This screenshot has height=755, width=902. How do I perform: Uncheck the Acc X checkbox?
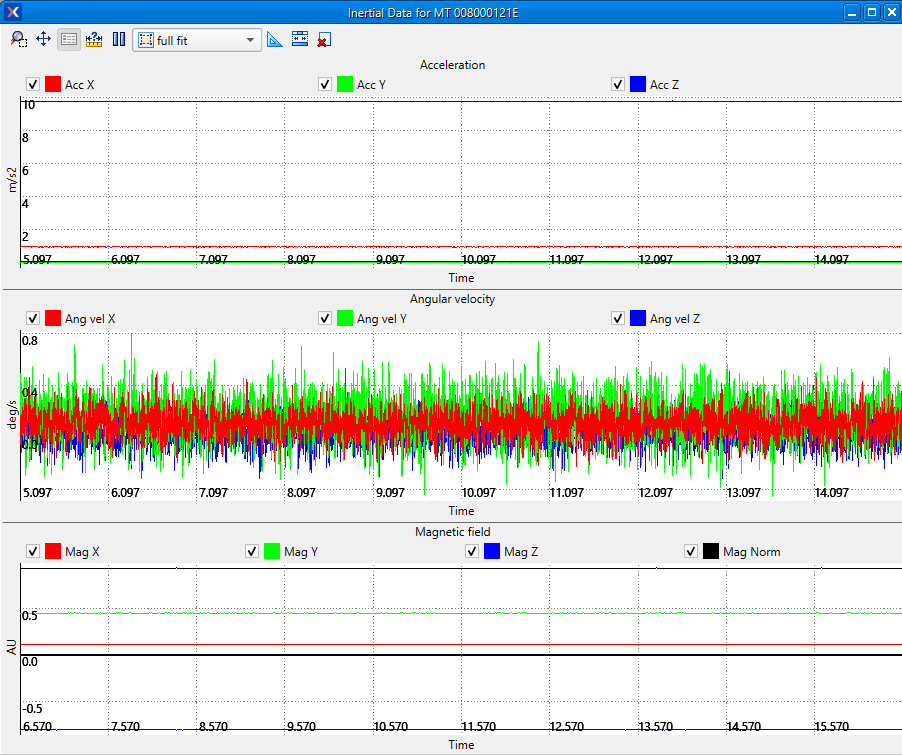point(33,84)
